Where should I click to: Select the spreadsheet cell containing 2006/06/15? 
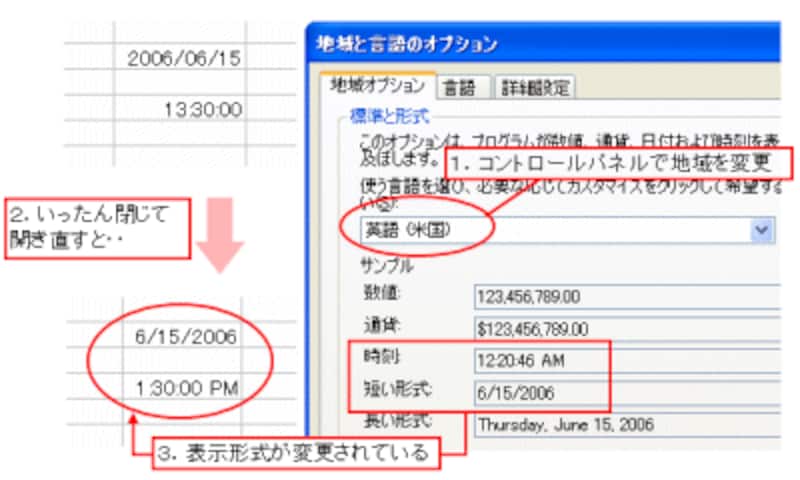point(184,59)
